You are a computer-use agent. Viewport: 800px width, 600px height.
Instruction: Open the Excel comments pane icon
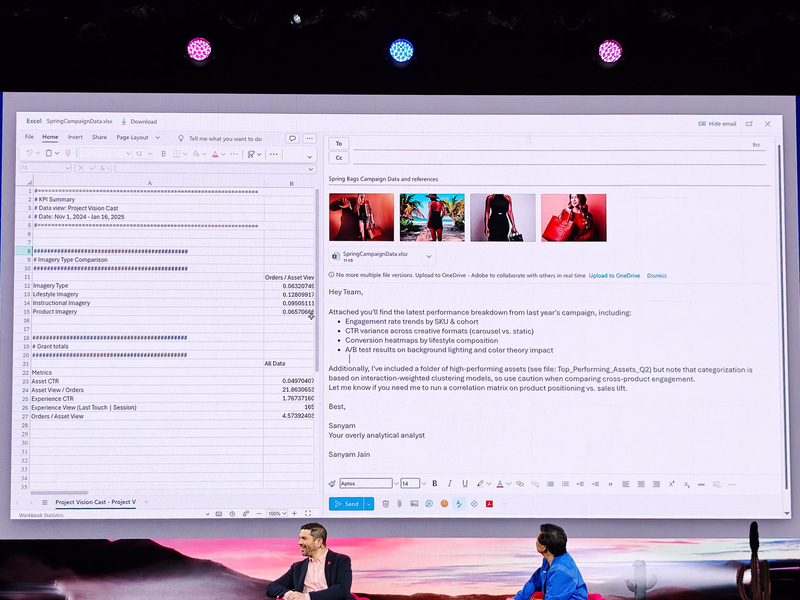point(292,138)
